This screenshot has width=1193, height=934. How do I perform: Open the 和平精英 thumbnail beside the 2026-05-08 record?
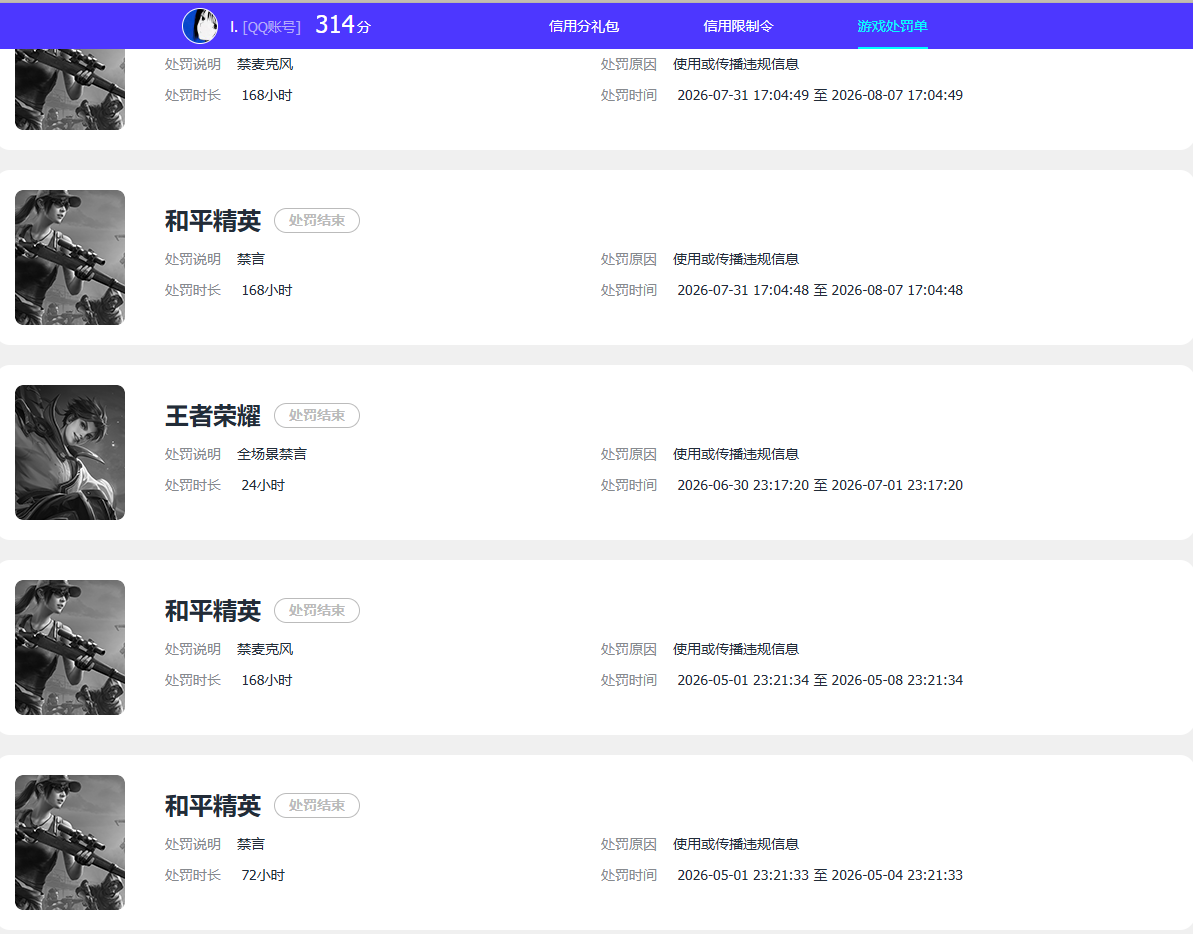click(x=70, y=647)
